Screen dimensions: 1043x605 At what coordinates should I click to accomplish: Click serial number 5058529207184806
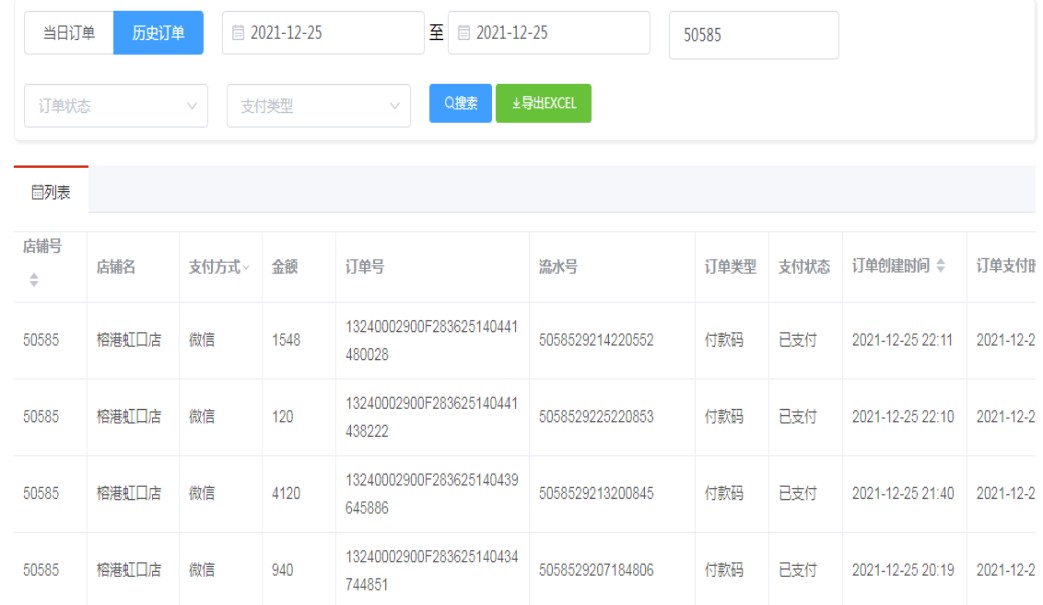point(596,571)
